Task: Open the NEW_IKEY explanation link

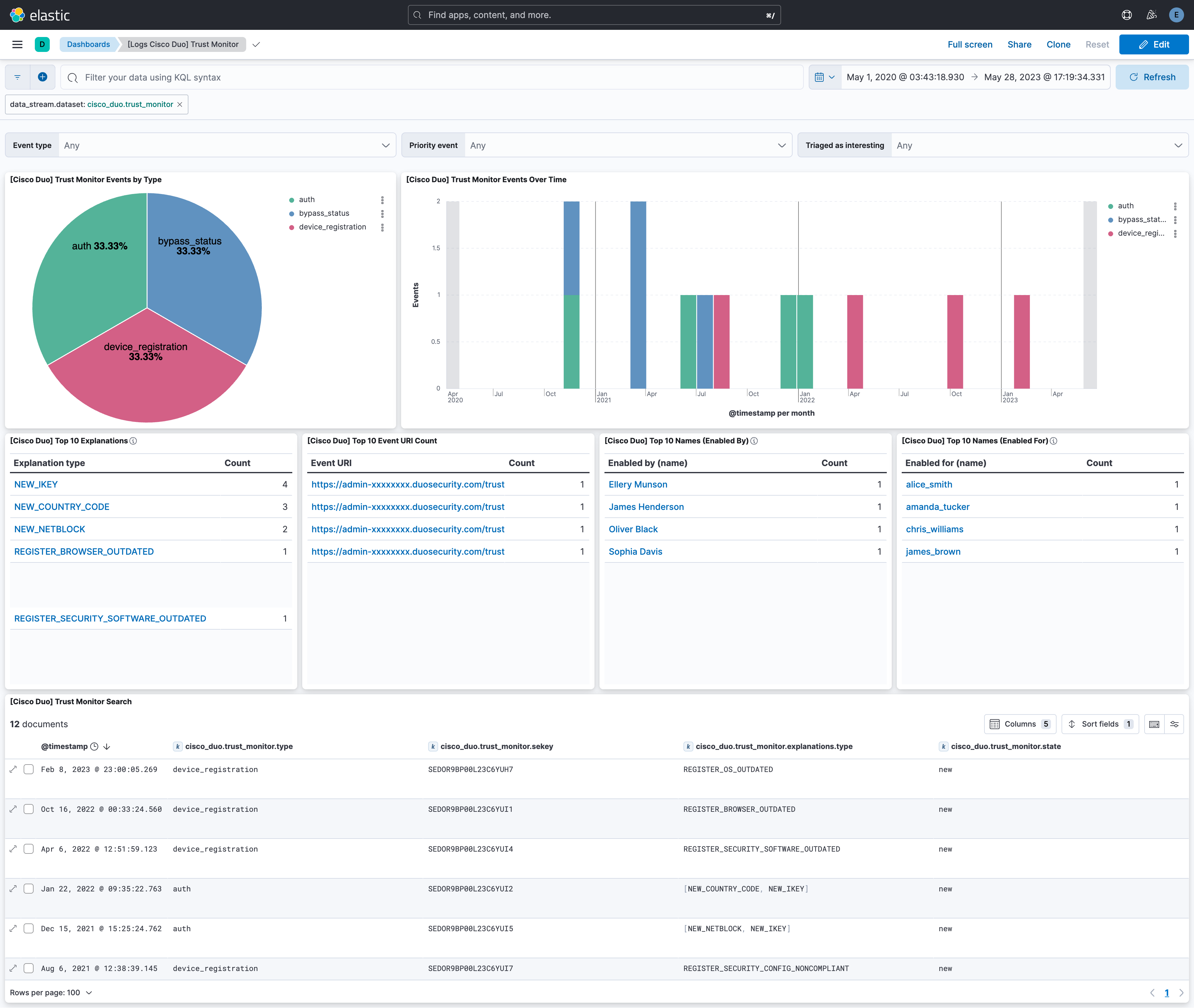Action: coord(36,484)
